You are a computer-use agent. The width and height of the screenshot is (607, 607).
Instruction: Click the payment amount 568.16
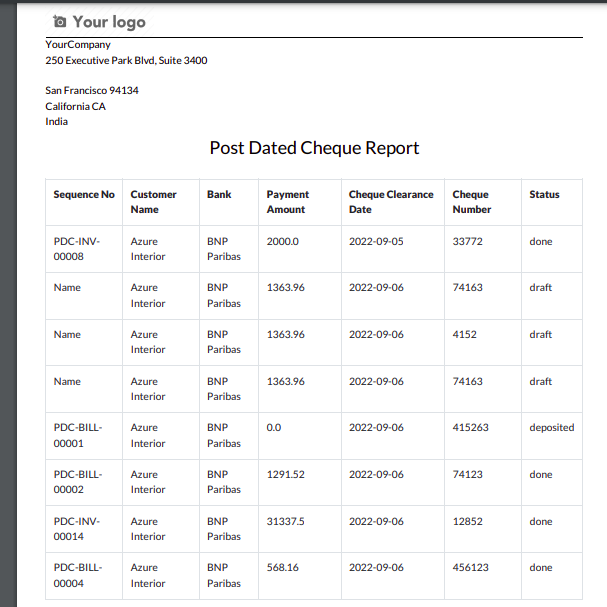point(283,568)
